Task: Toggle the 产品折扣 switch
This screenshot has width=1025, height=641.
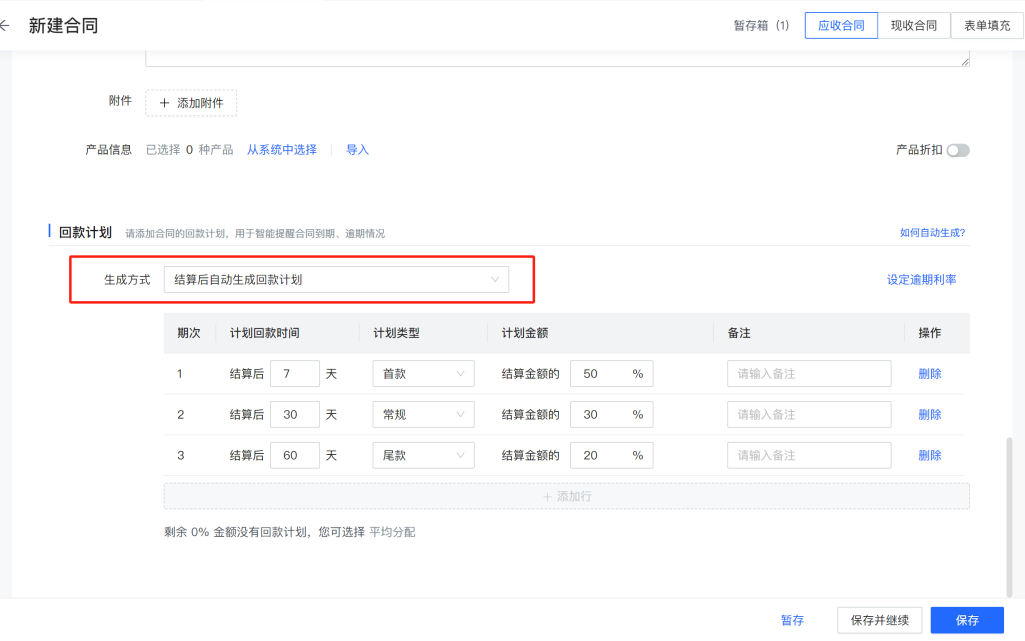Action: click(x=958, y=150)
